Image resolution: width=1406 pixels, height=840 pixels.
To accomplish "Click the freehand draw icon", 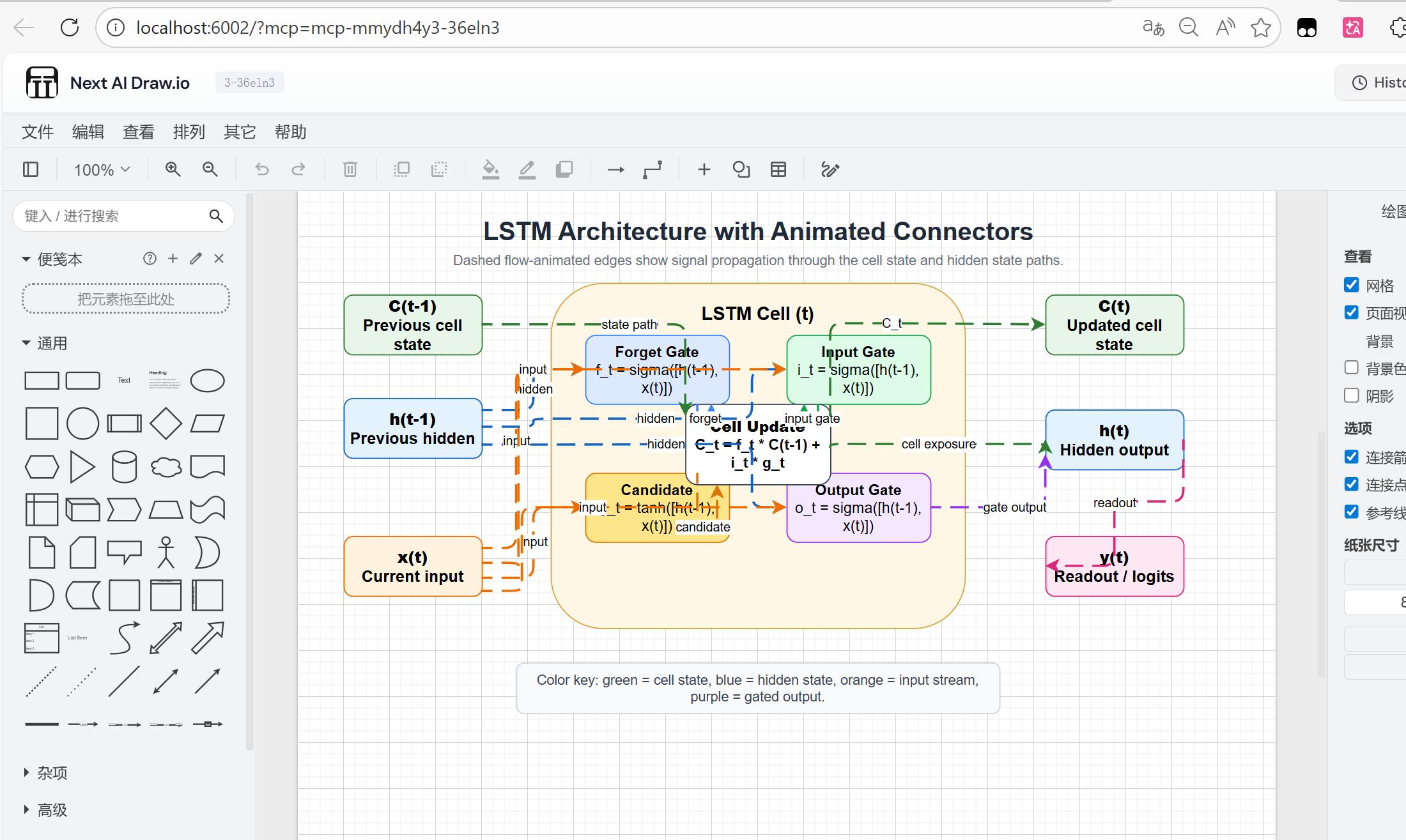I will click(830, 169).
